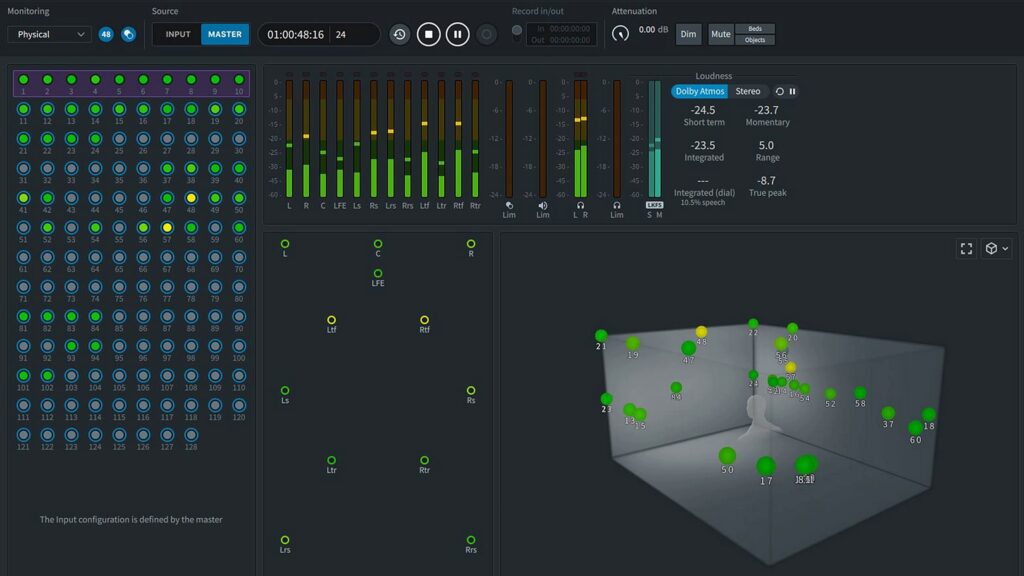1024x576 pixels.
Task: Pause loudness metering with the pause icon
Action: 794,91
